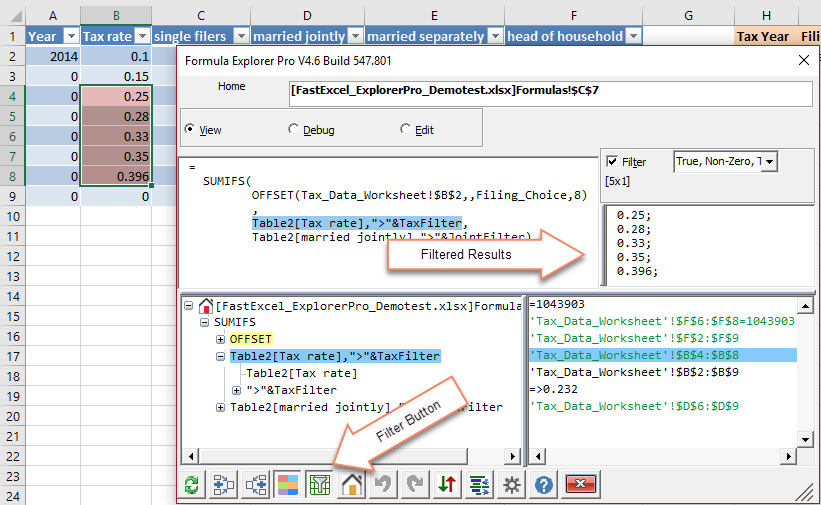Select the $B$2:$B$9 reference row
The height and width of the screenshot is (505, 821).
634,372
